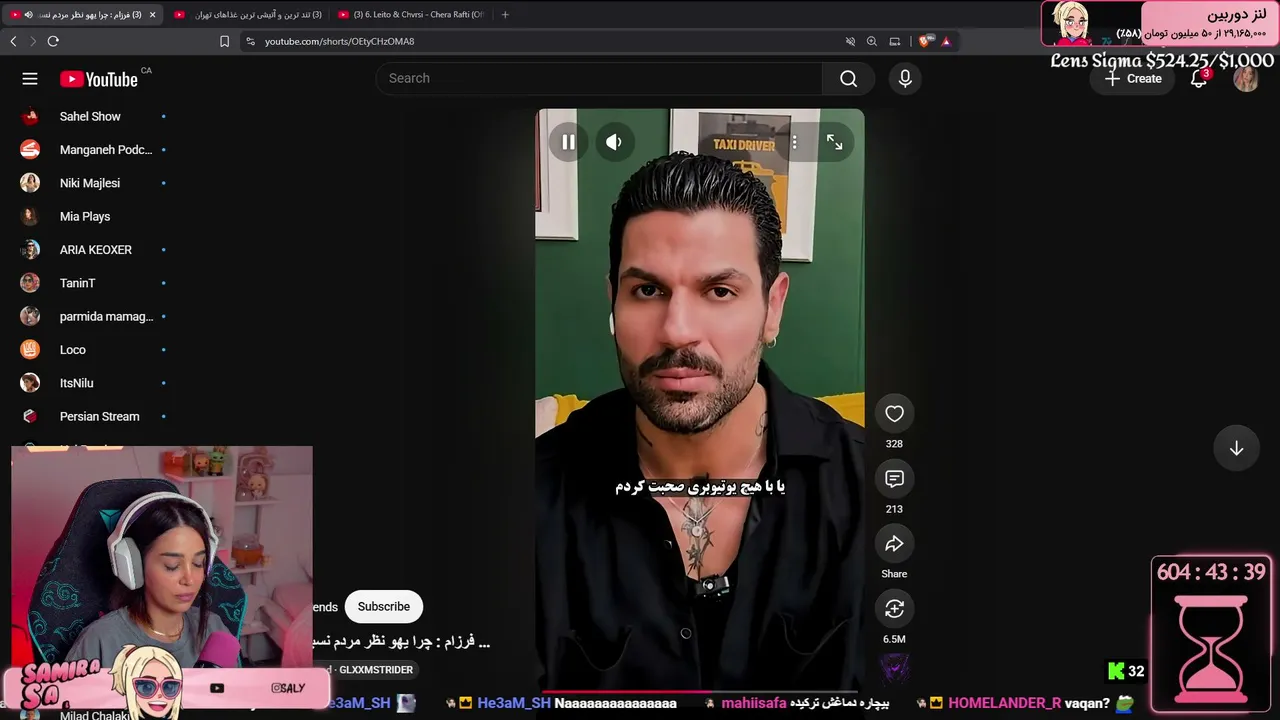Open the Brave Shields icon

tap(925, 41)
